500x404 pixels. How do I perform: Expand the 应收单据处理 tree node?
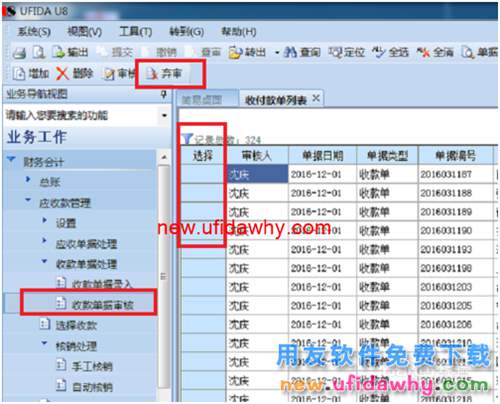pyautogui.click(x=44, y=240)
